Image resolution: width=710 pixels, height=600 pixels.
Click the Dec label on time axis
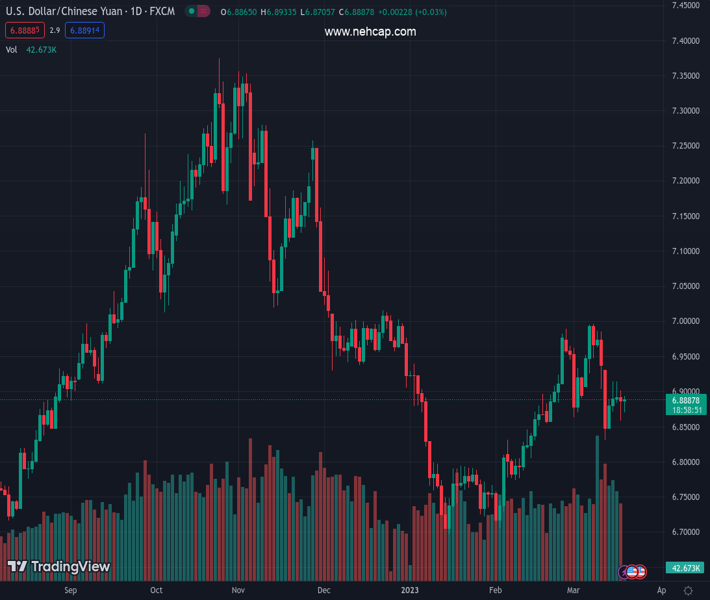click(x=324, y=590)
